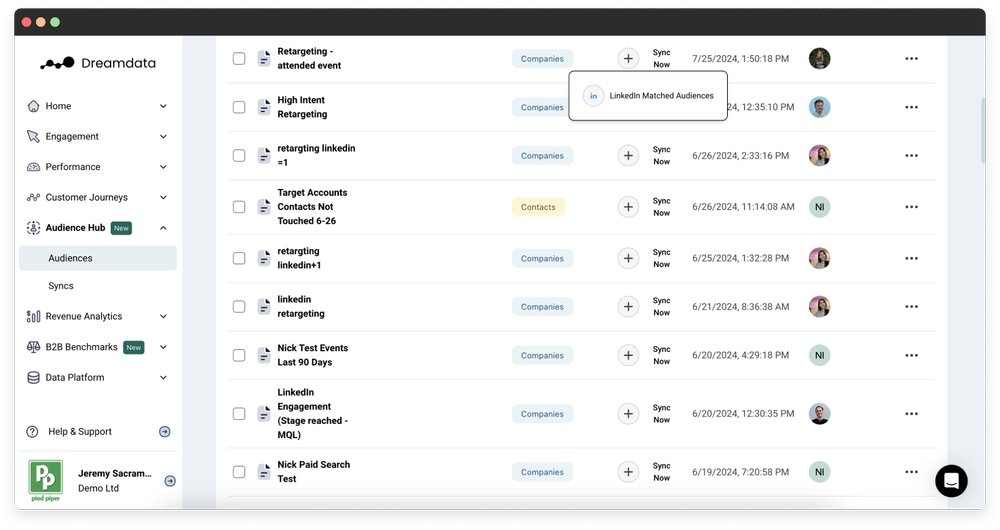Click the Data Platform database icon

(33, 378)
